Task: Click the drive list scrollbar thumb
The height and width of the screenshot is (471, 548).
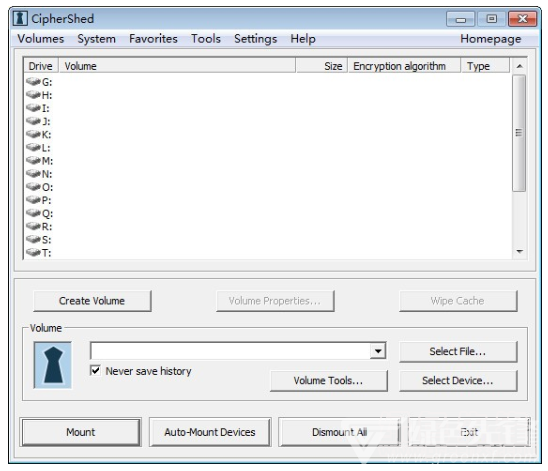Action: pos(519,133)
